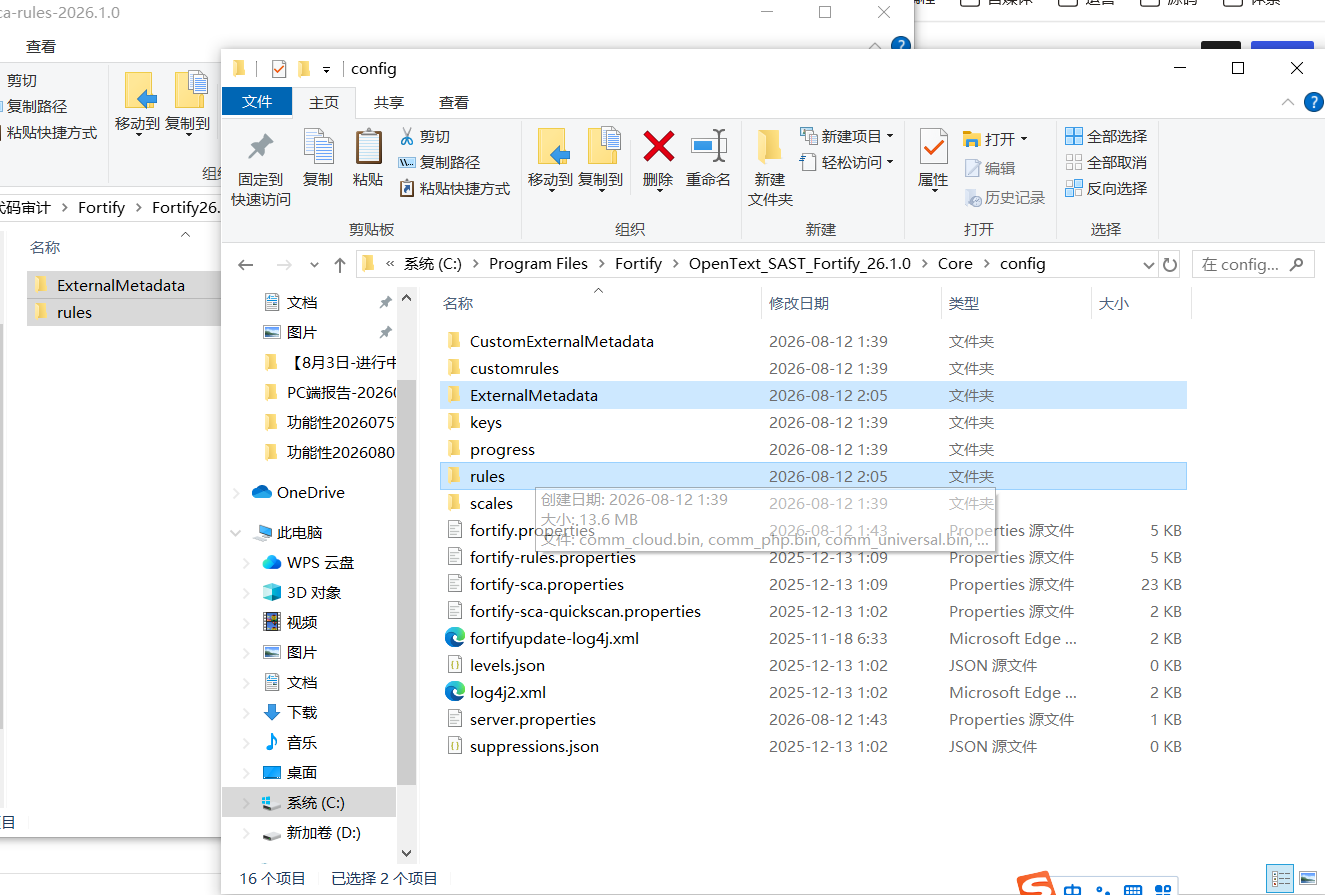Unpin 文档 from Quick access via pin icon
The height and width of the screenshot is (895, 1325).
pyautogui.click(x=385, y=302)
